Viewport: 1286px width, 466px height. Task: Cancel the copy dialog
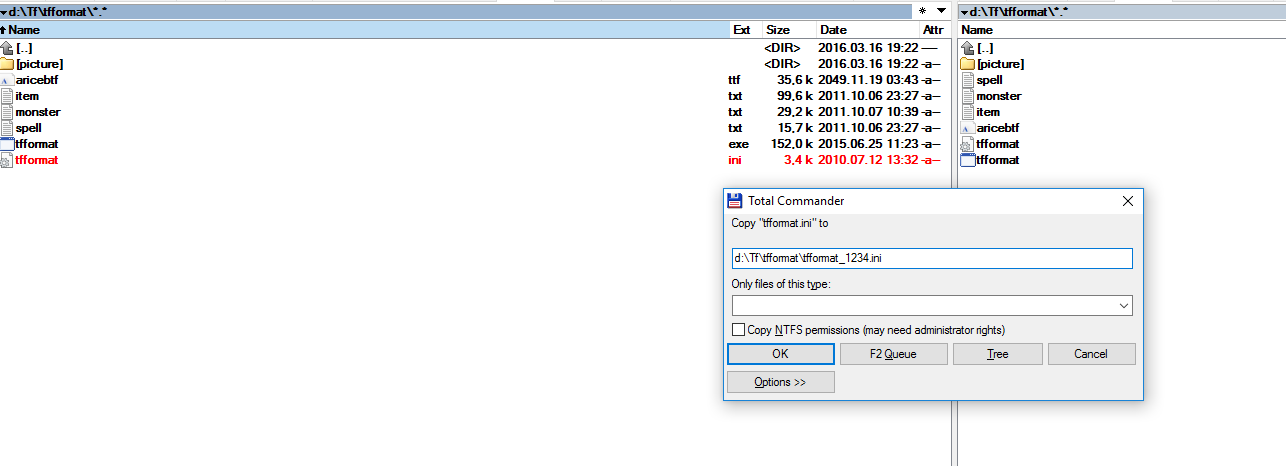(1090, 354)
